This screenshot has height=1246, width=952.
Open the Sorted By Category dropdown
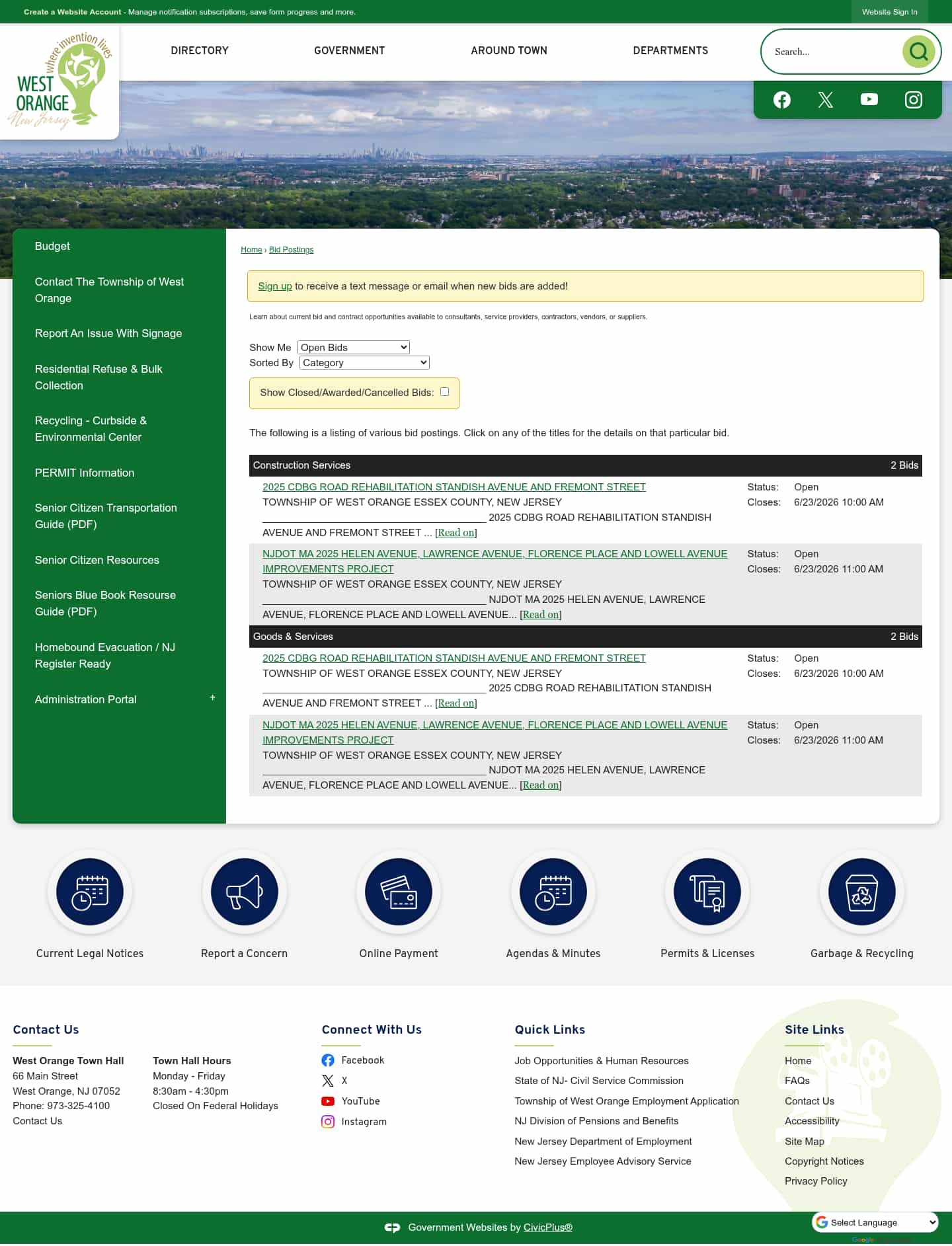[x=364, y=363]
